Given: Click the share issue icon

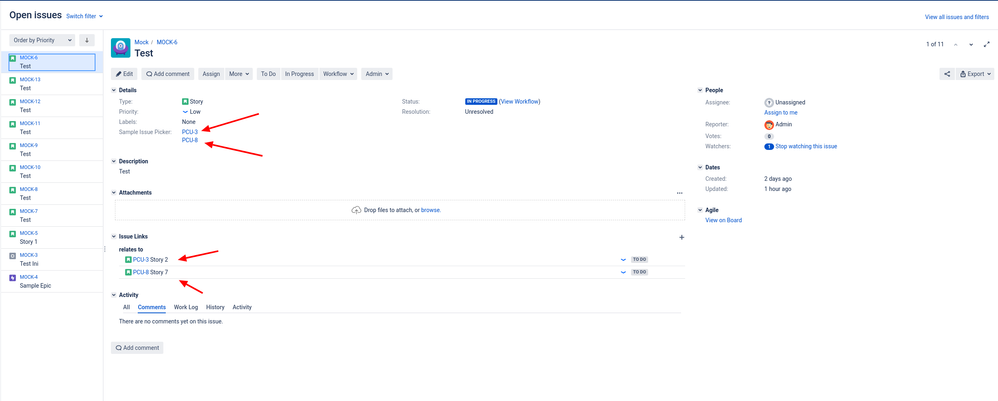Looking at the screenshot, I should (946, 74).
